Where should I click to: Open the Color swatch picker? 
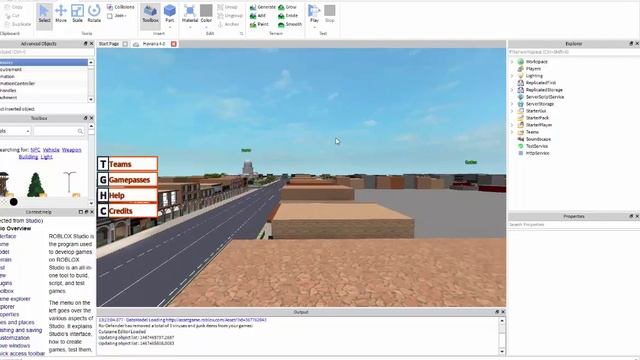coord(206,12)
